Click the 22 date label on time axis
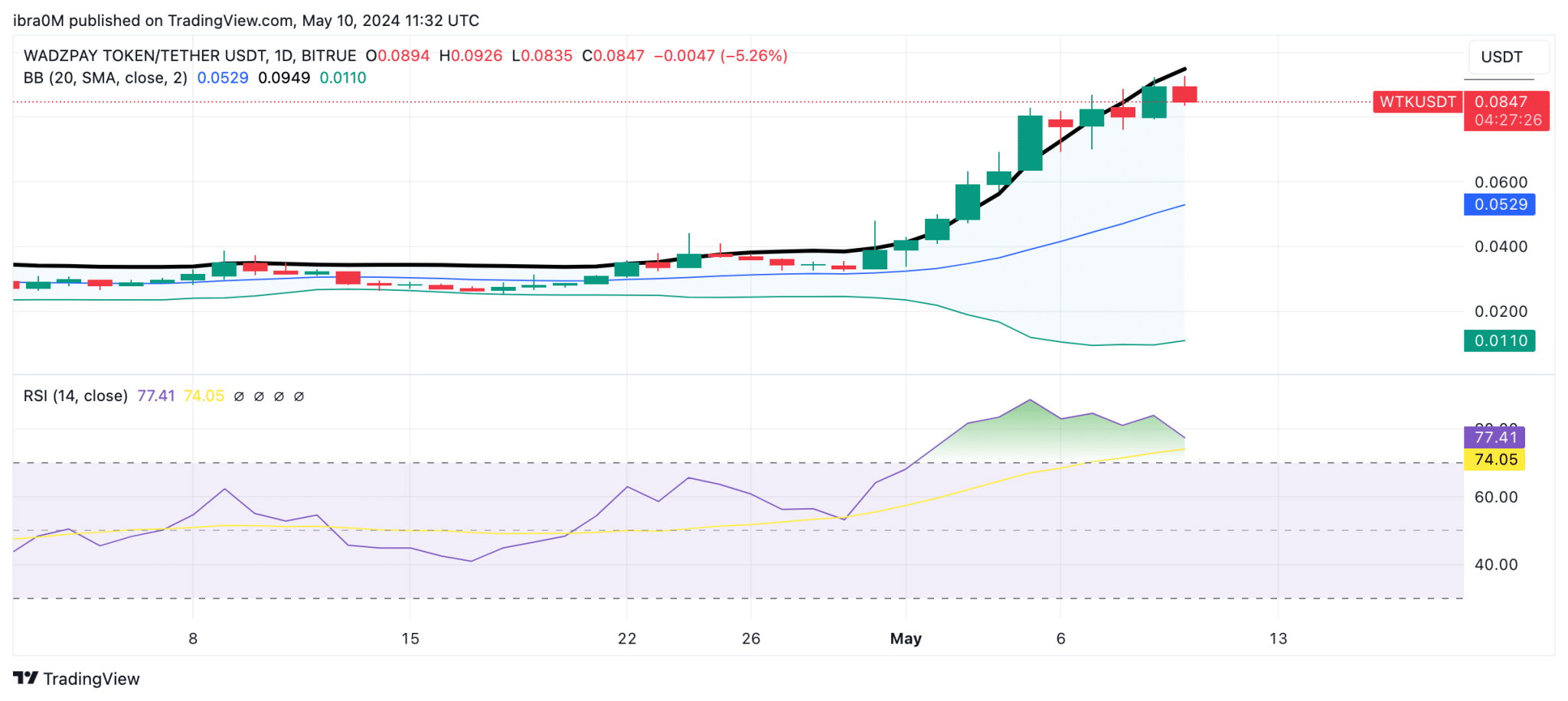 point(627,638)
